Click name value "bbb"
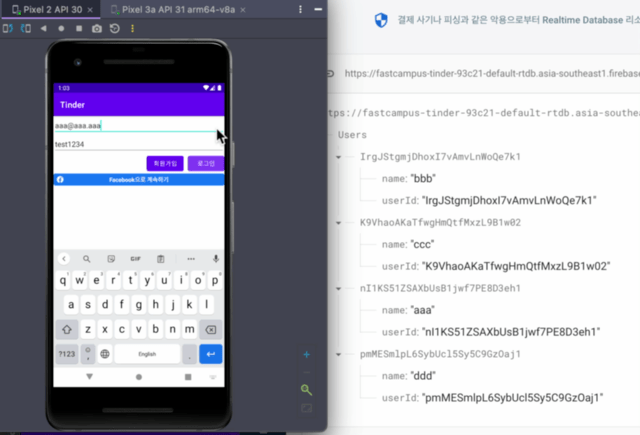 click(423, 179)
